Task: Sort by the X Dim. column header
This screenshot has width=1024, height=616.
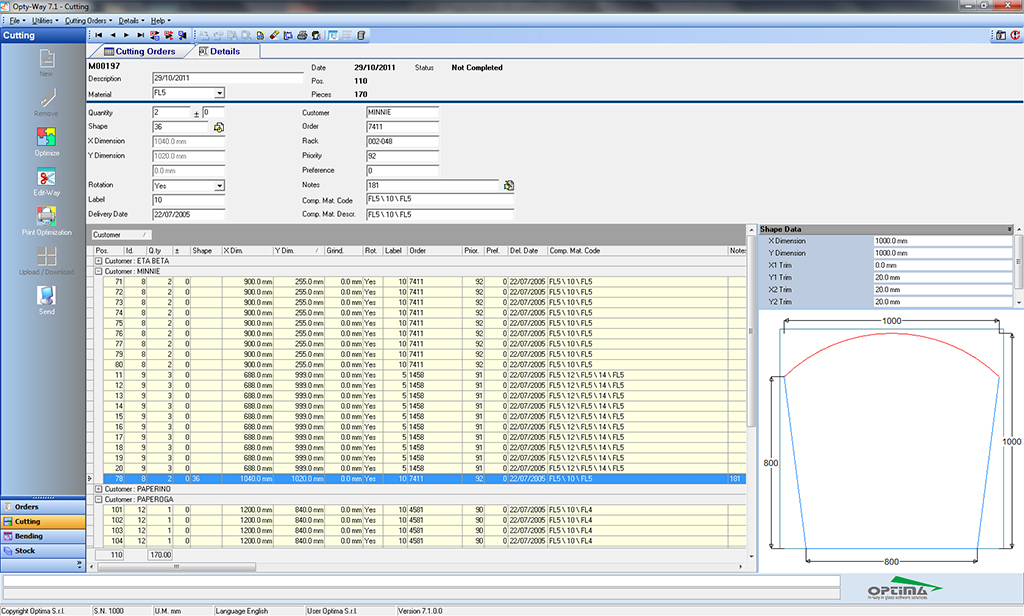Action: click(x=247, y=251)
